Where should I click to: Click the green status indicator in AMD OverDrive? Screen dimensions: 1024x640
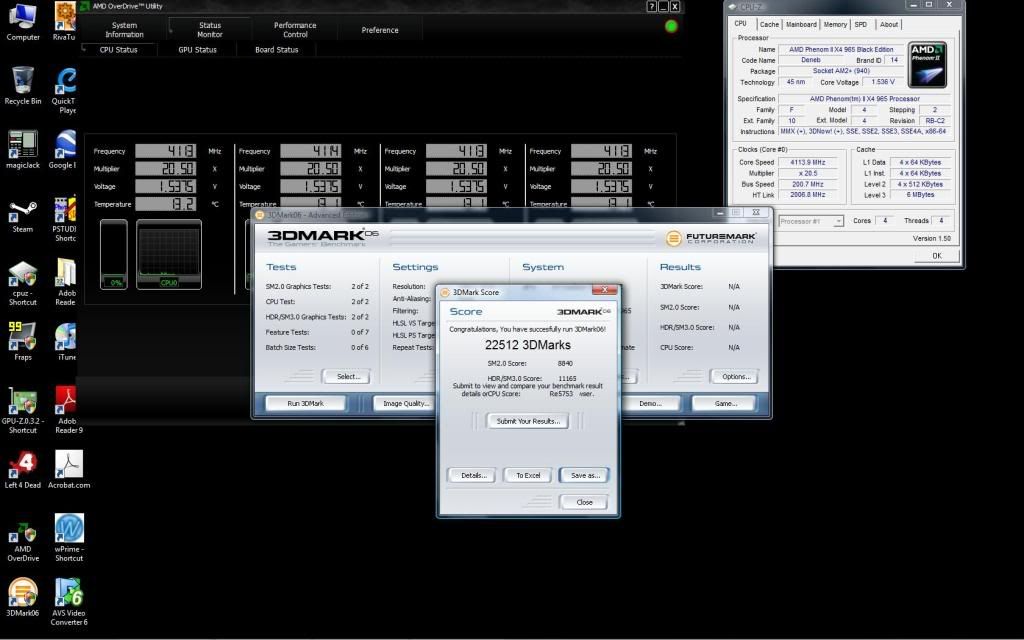pyautogui.click(x=671, y=27)
